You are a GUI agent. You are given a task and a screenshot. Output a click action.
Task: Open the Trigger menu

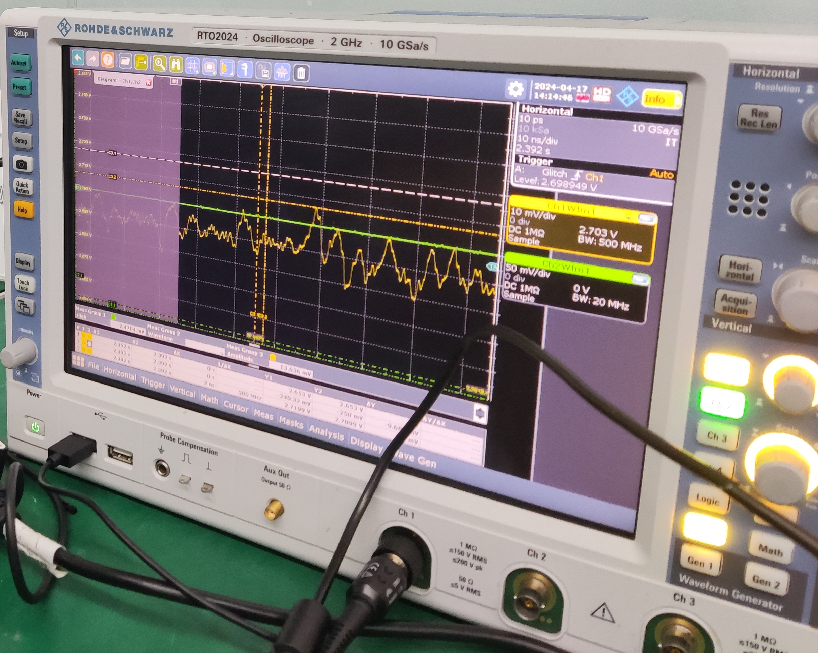pos(153,383)
